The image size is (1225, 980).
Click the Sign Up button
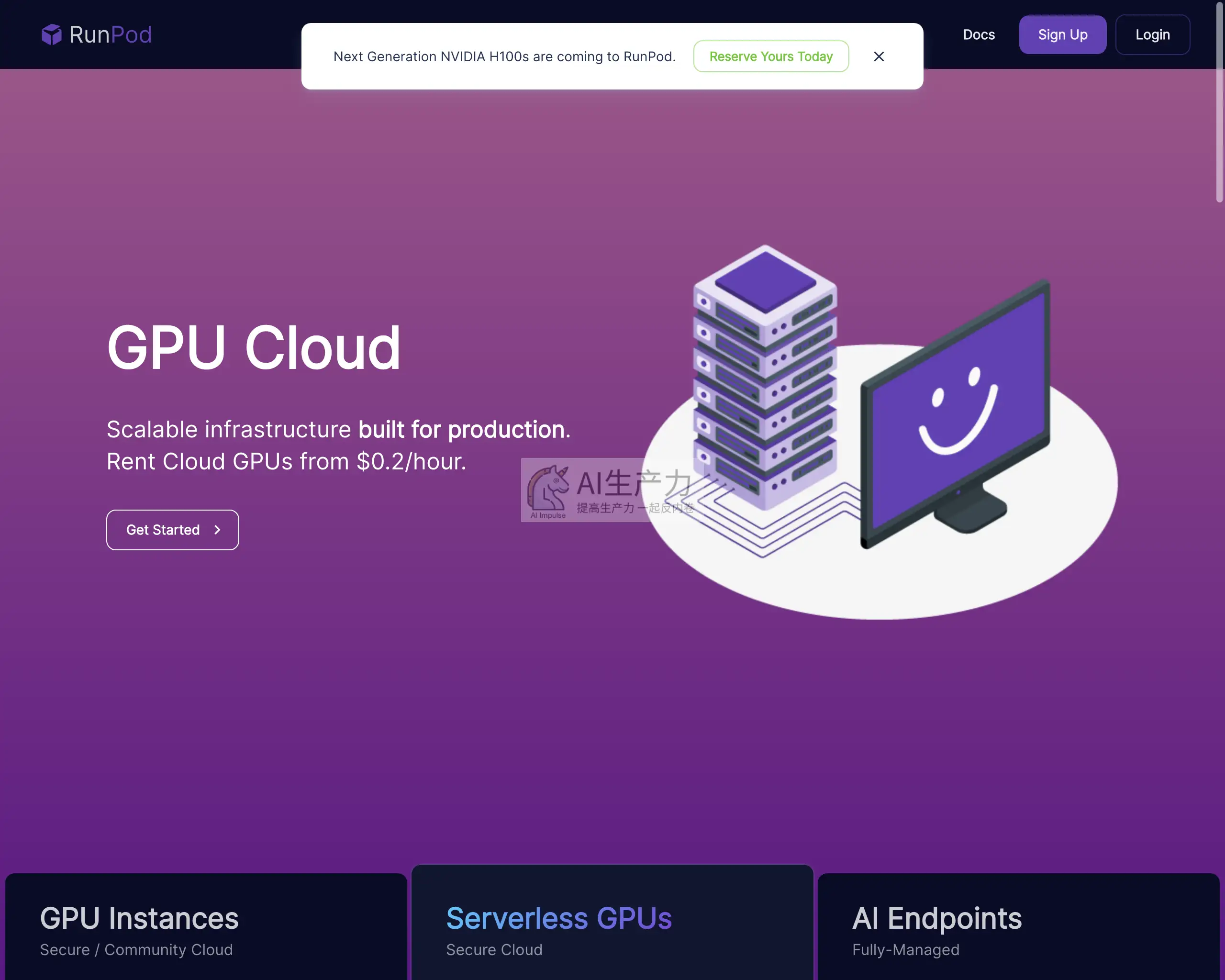coord(1062,34)
